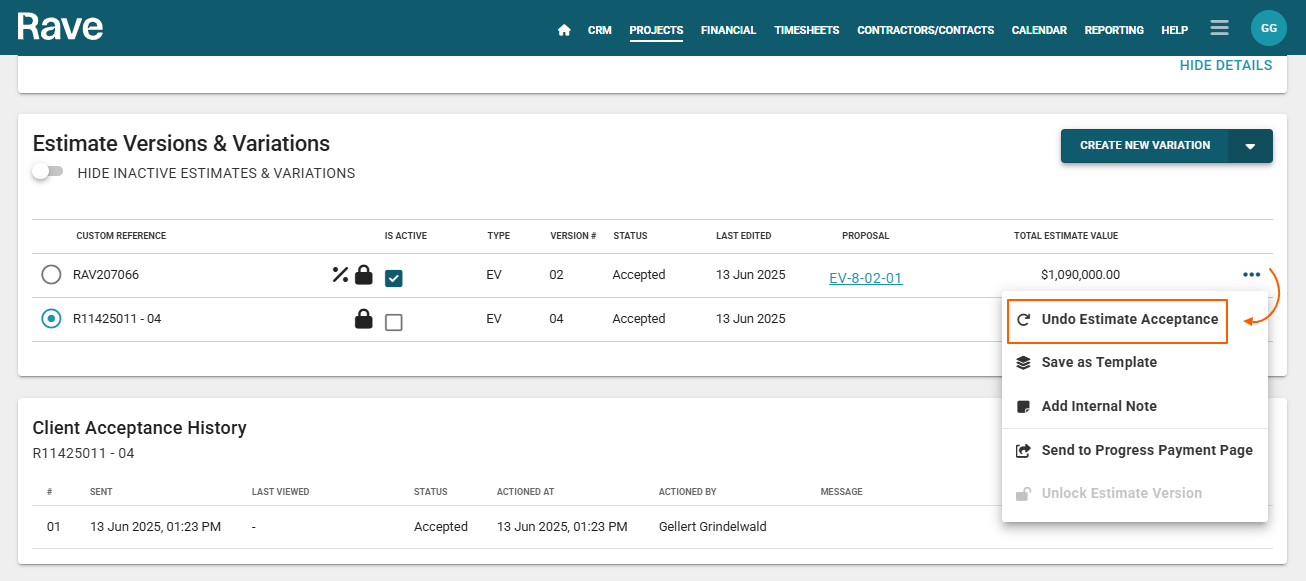Open the Financial navigation menu
Screen dimensions: 1306x581
[x=728, y=30]
